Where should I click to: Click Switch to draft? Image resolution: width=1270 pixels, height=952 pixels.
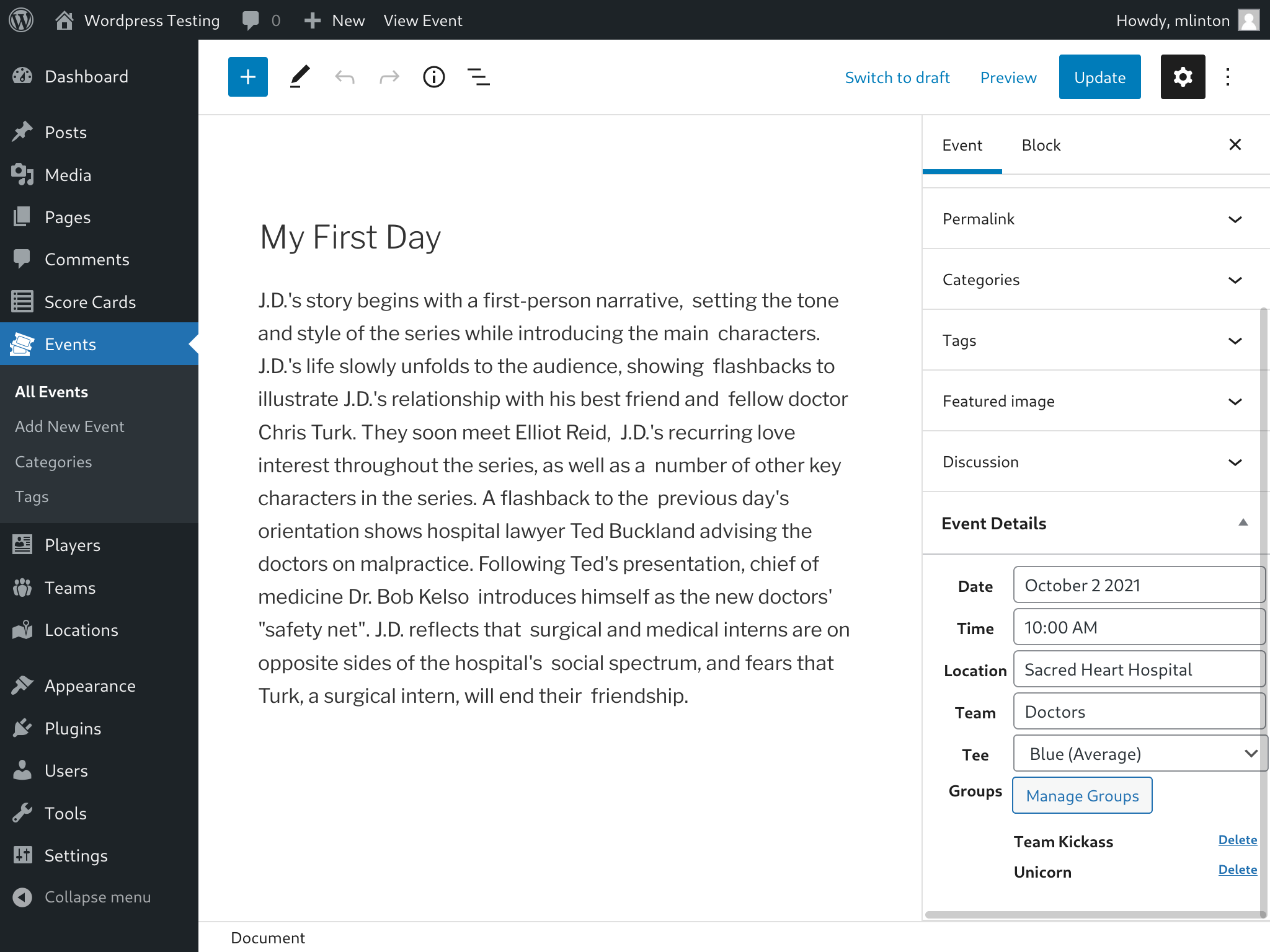[897, 77]
